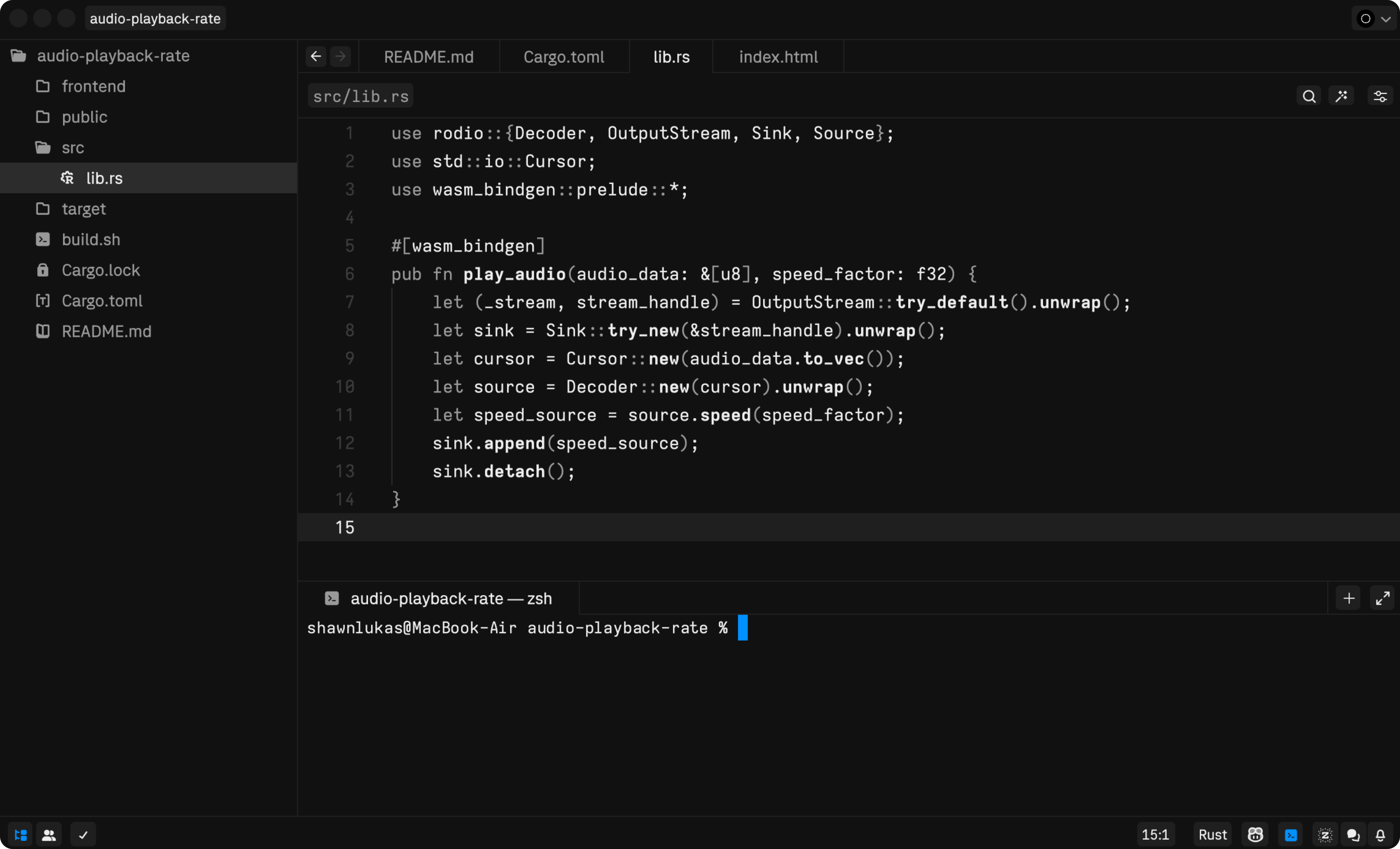Screen dimensions: 1400x849
Task: Click the navigate back arrow
Action: pos(316,56)
